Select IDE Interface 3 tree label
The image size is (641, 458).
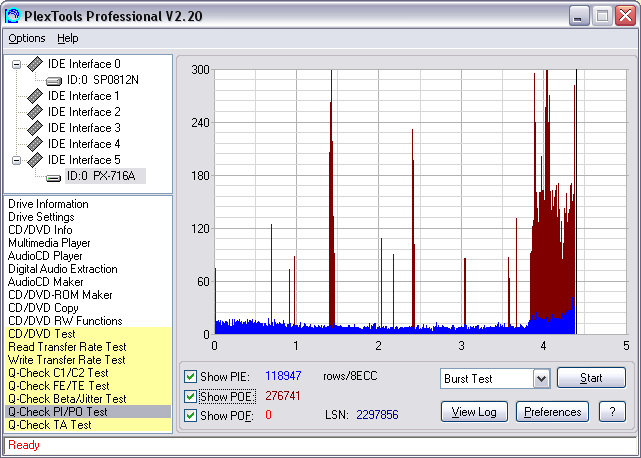coord(84,128)
